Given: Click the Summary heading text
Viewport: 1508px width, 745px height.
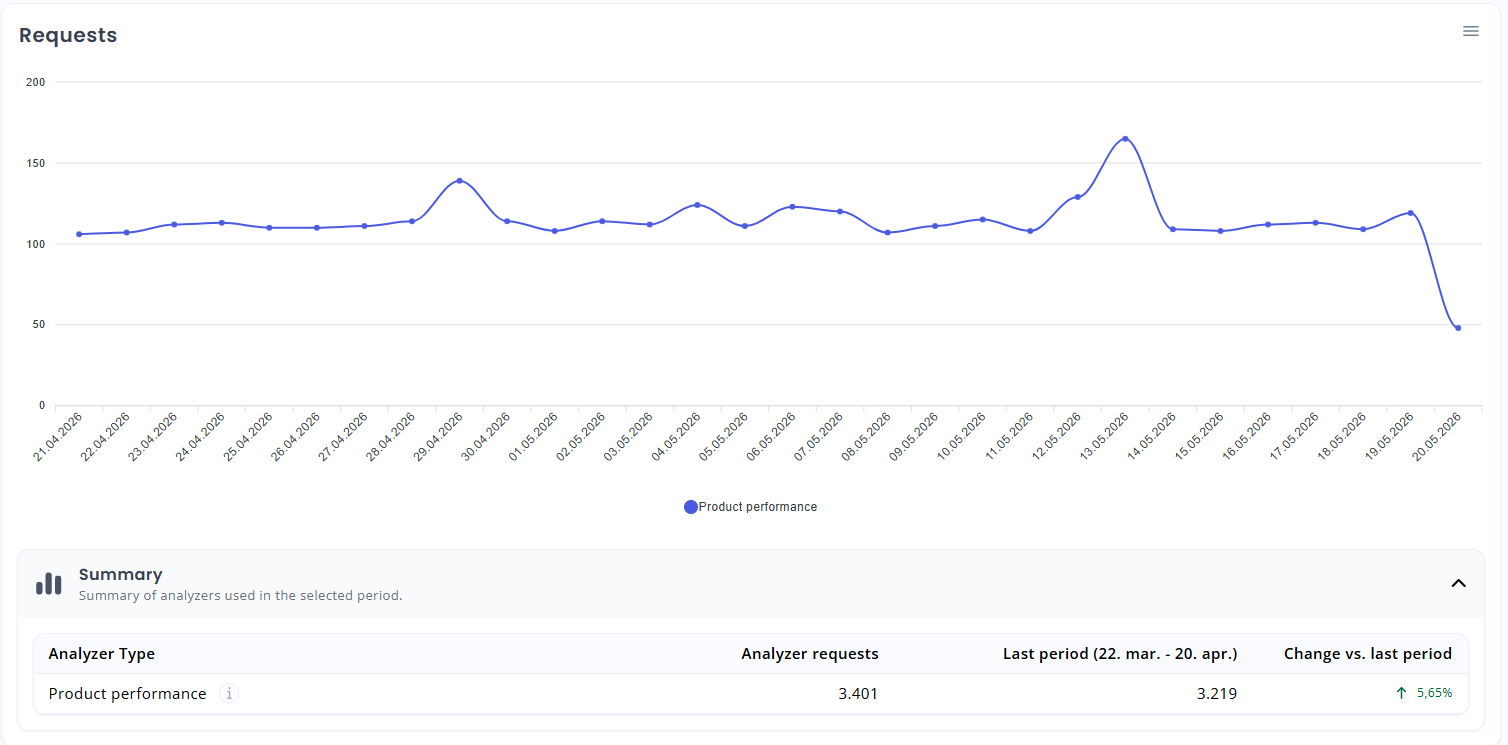Looking at the screenshot, I should (x=121, y=574).
